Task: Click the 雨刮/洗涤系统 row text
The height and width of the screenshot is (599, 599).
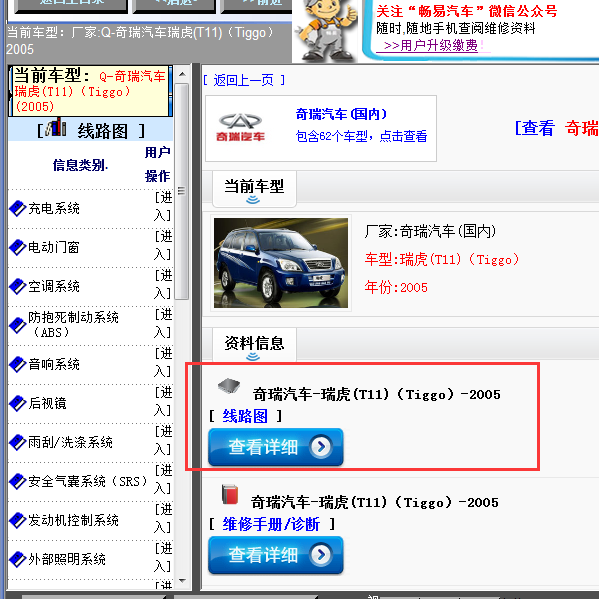Action: point(70,443)
